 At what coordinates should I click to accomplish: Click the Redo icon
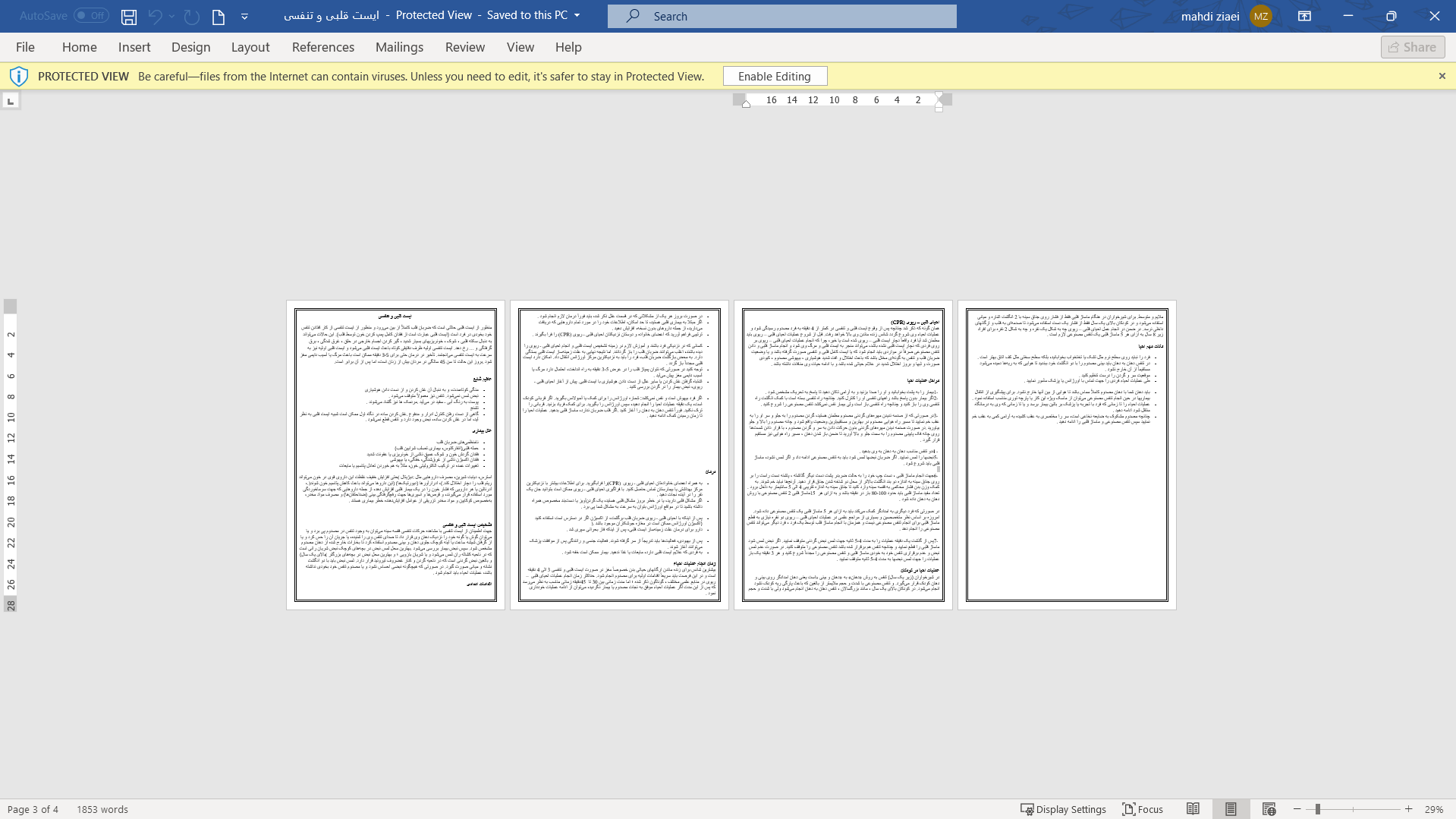click(192, 16)
